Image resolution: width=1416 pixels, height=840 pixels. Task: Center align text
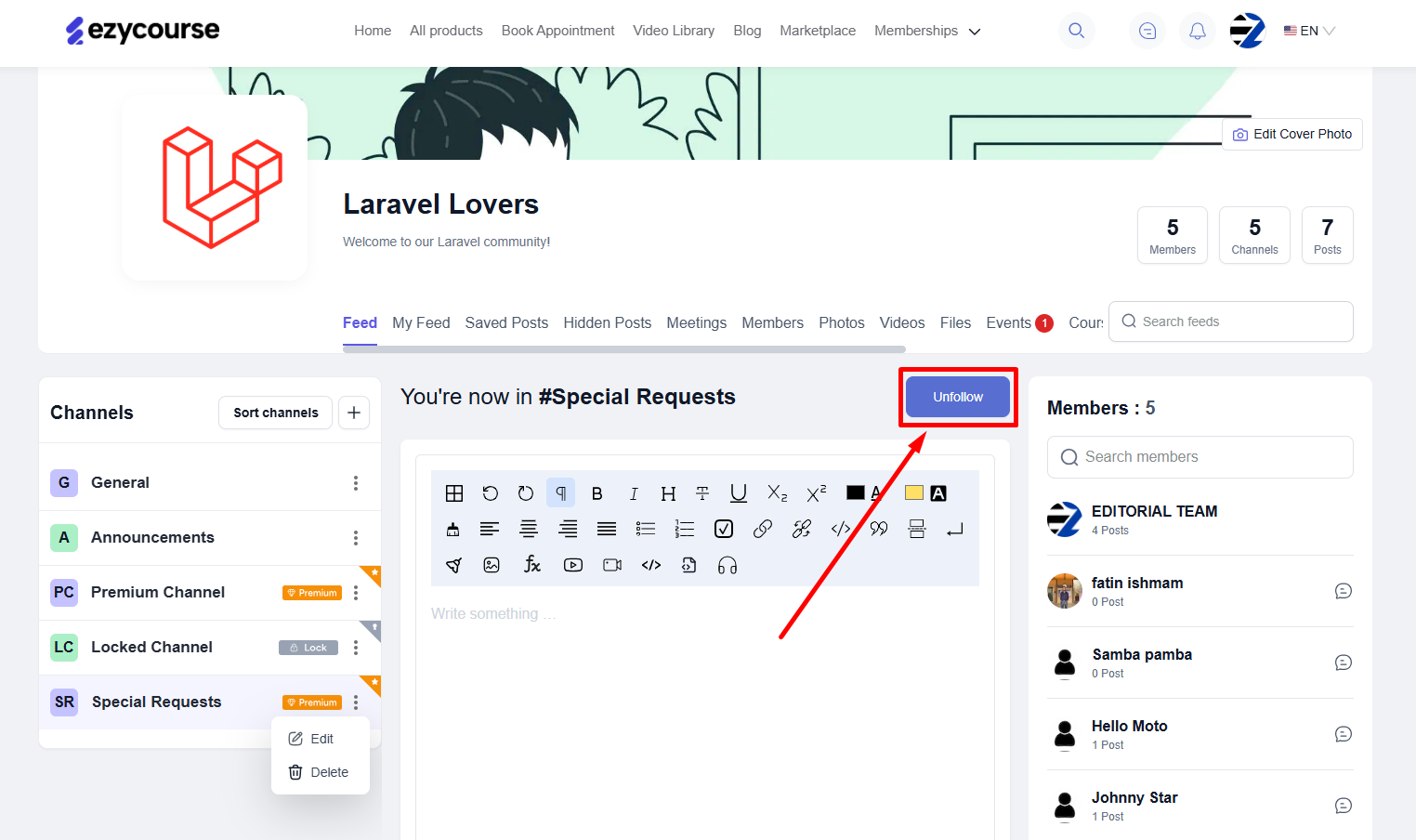[529, 529]
